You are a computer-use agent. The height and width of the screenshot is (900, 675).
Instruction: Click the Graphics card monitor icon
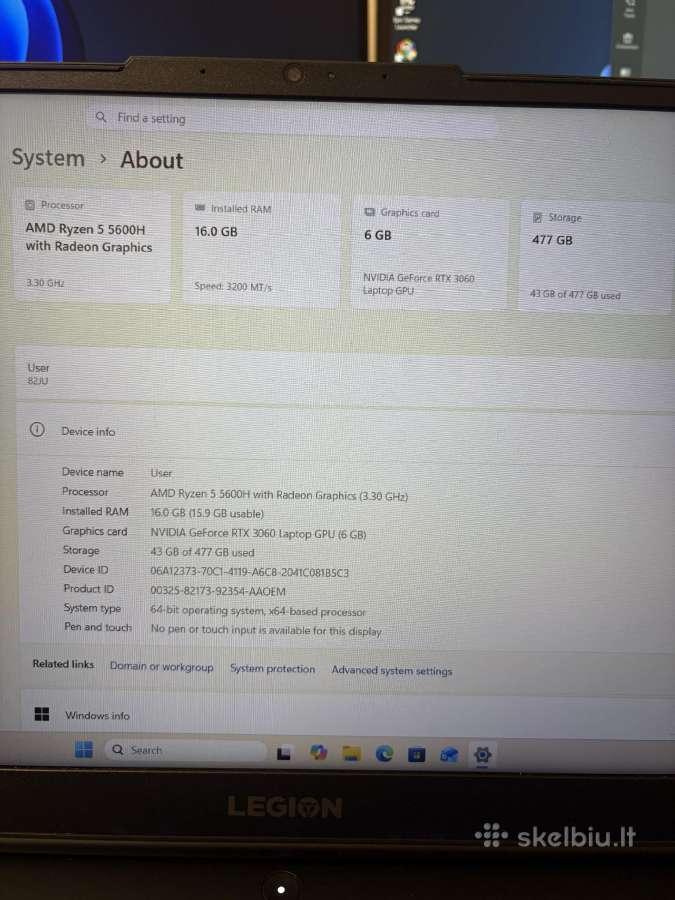(x=370, y=212)
